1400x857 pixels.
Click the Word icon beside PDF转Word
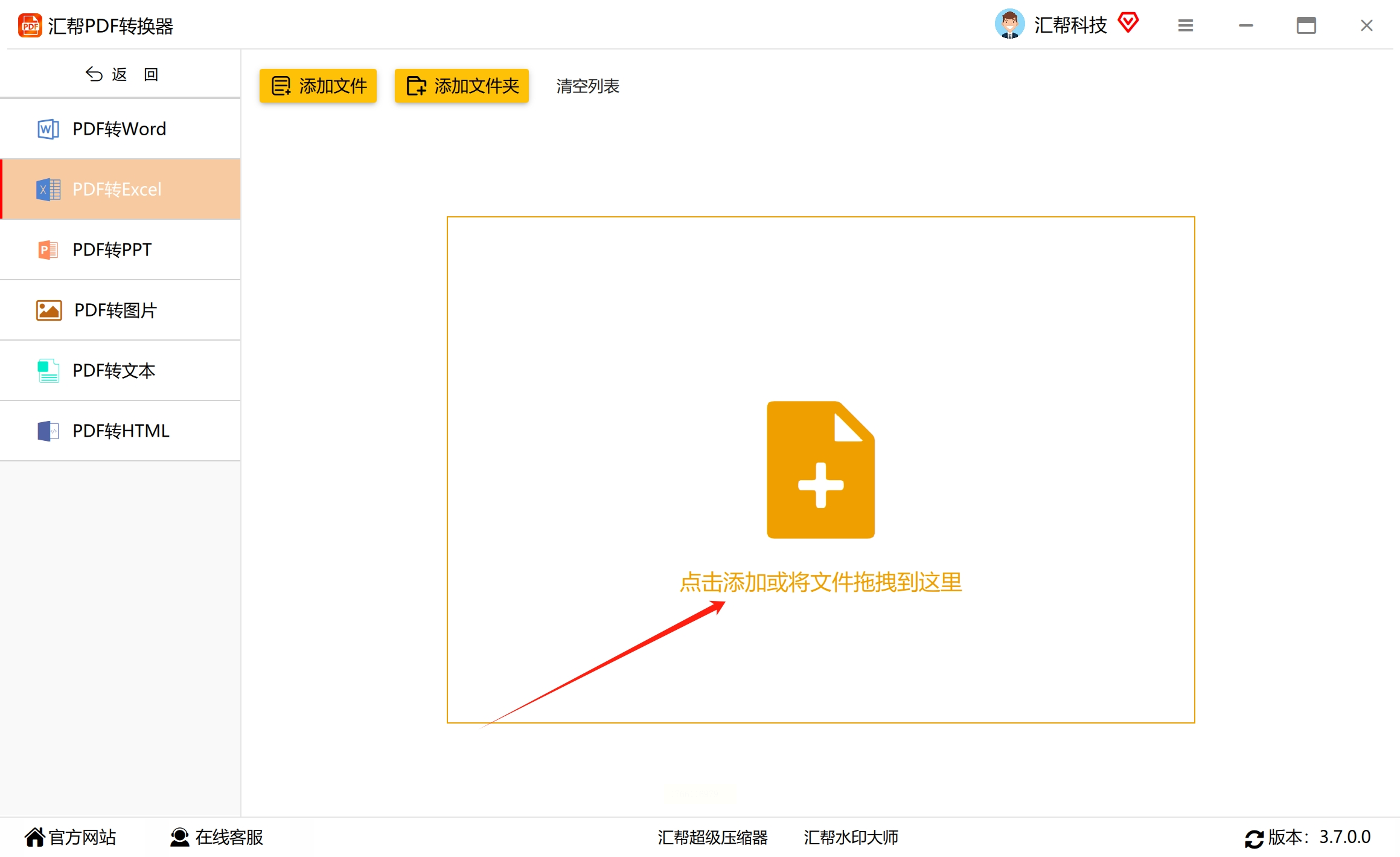click(48, 129)
